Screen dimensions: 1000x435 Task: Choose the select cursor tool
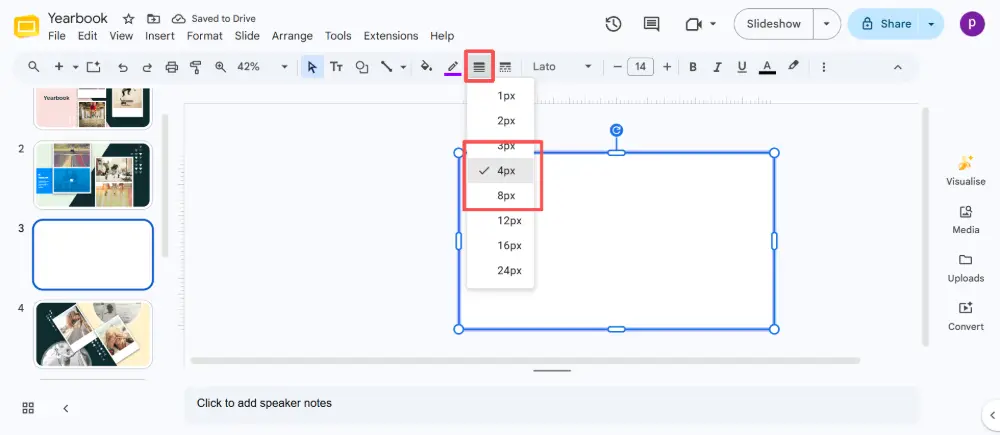[312, 67]
